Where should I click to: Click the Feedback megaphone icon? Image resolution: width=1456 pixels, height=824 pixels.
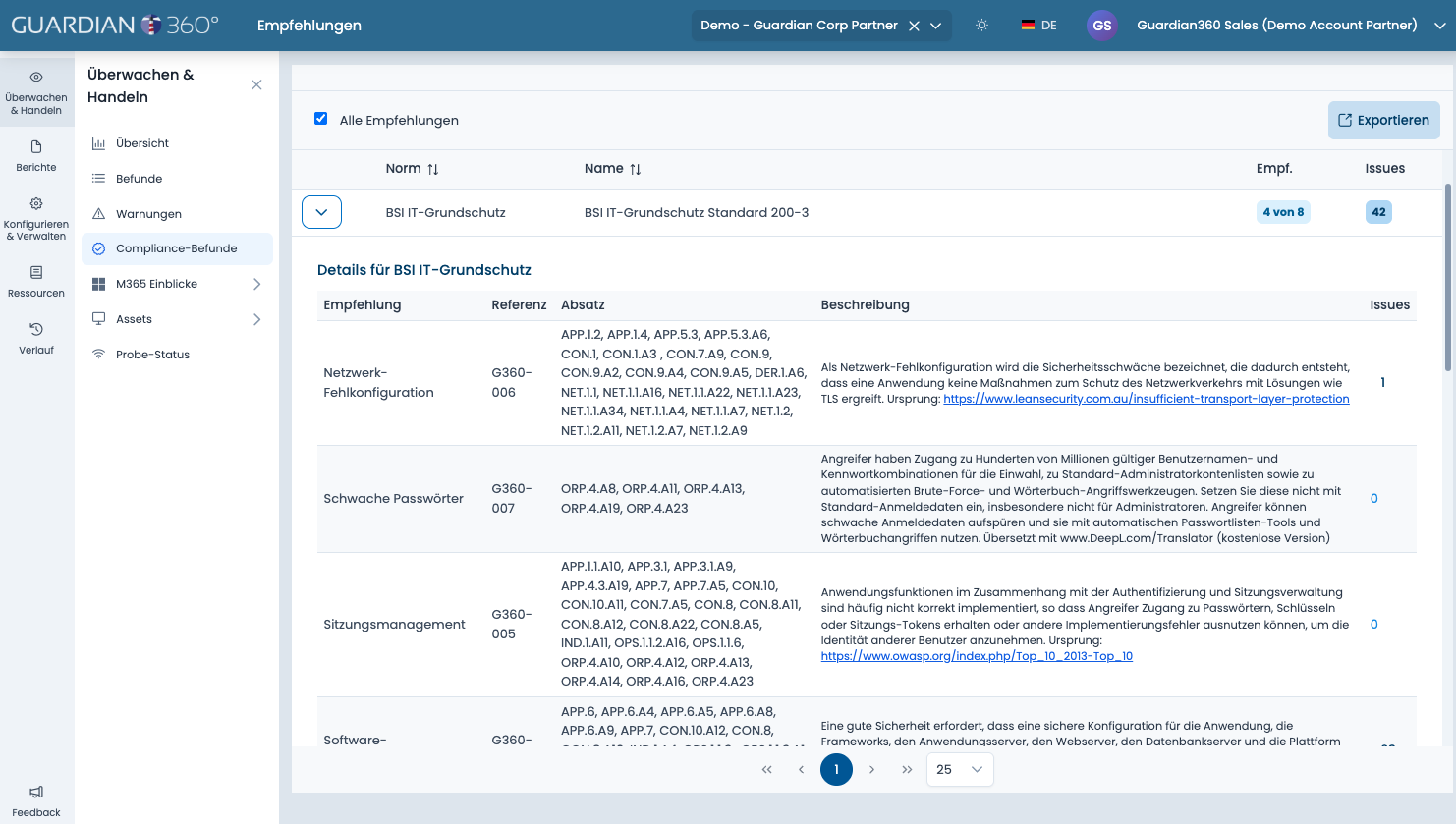36,792
